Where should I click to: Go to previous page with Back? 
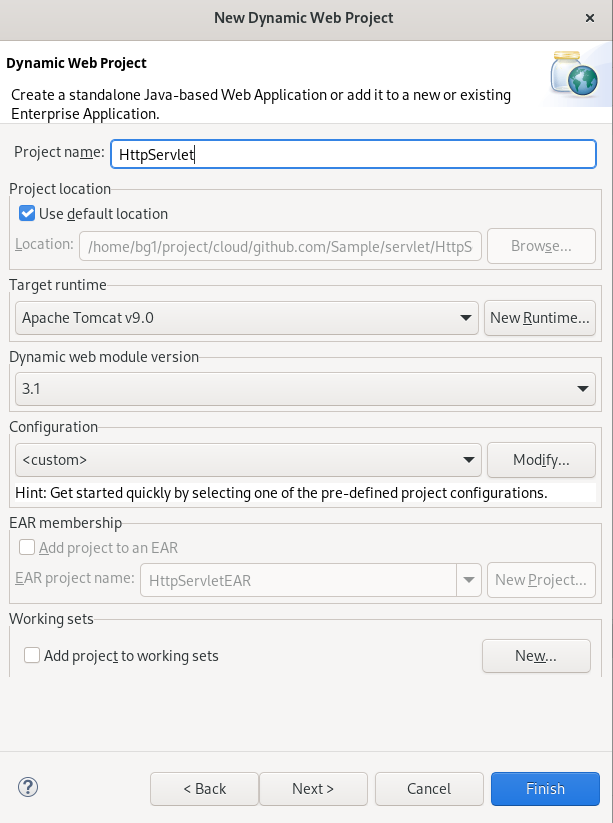204,788
